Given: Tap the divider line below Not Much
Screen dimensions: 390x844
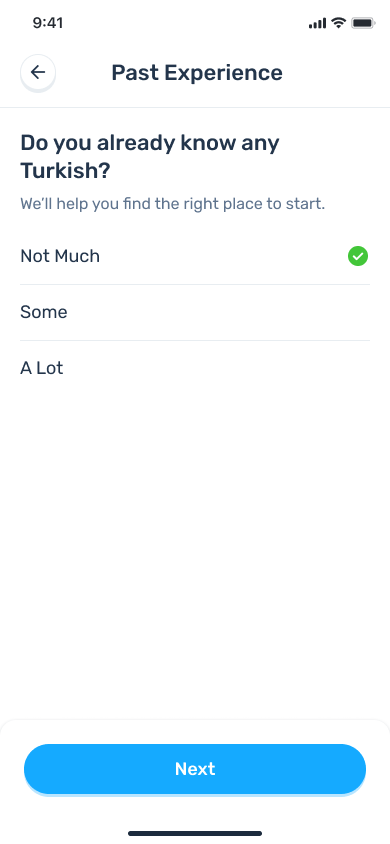Looking at the screenshot, I should coord(195,284).
